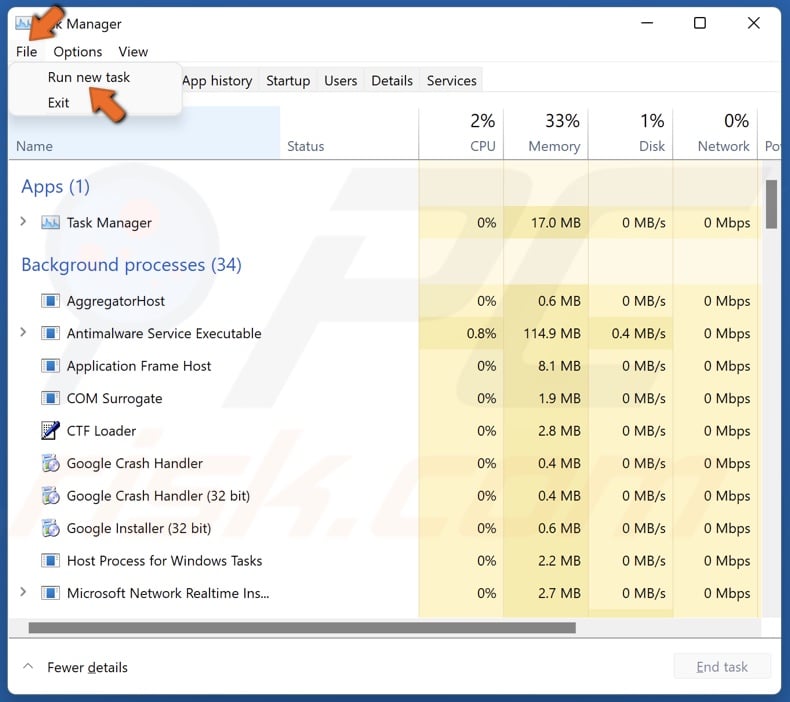790x702 pixels.
Task: Collapse view with Fewer details chevron
Action: (28, 666)
